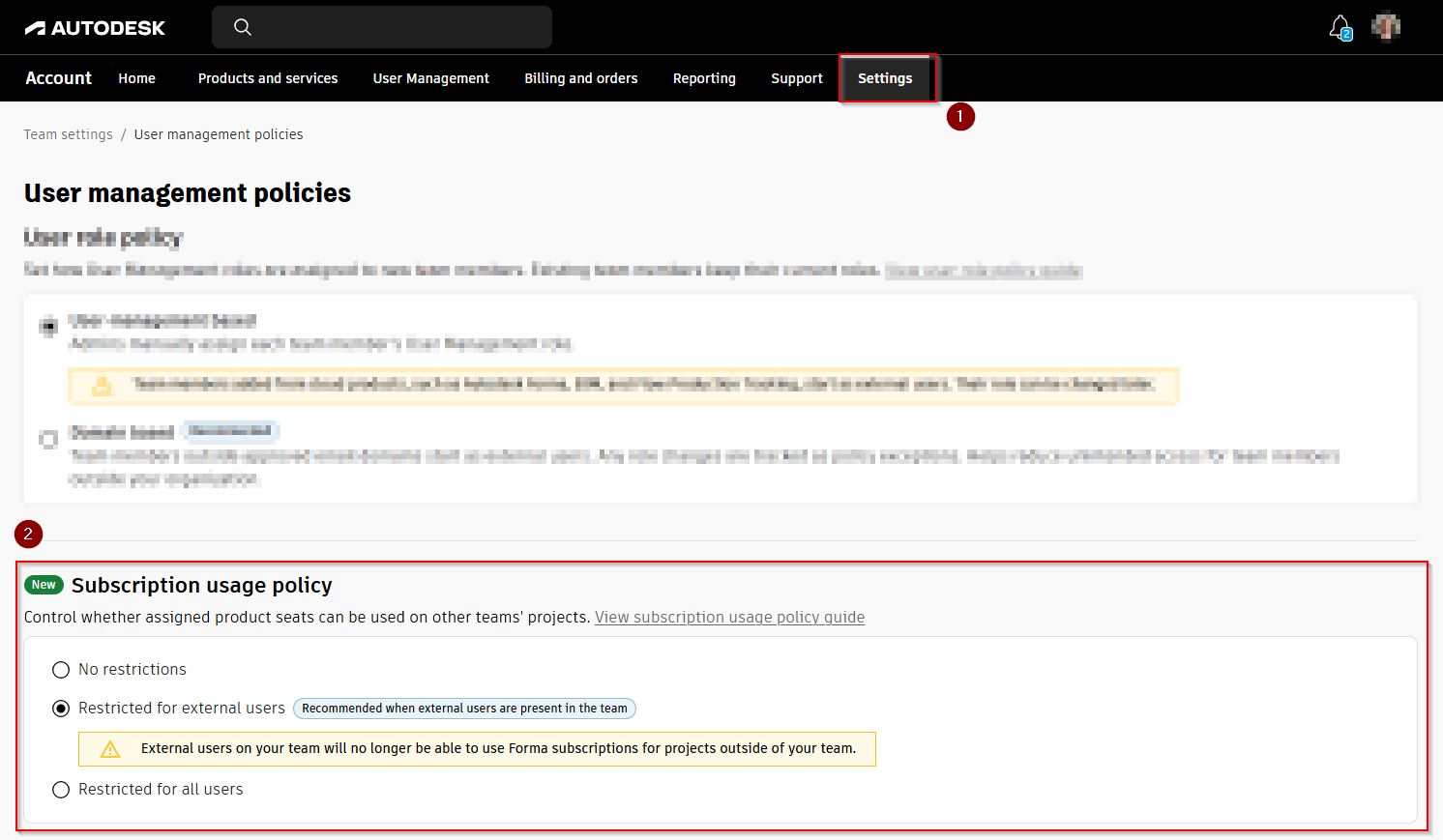Switch to the Settings tab
Screen dimensions: 1443x840
(x=886, y=78)
